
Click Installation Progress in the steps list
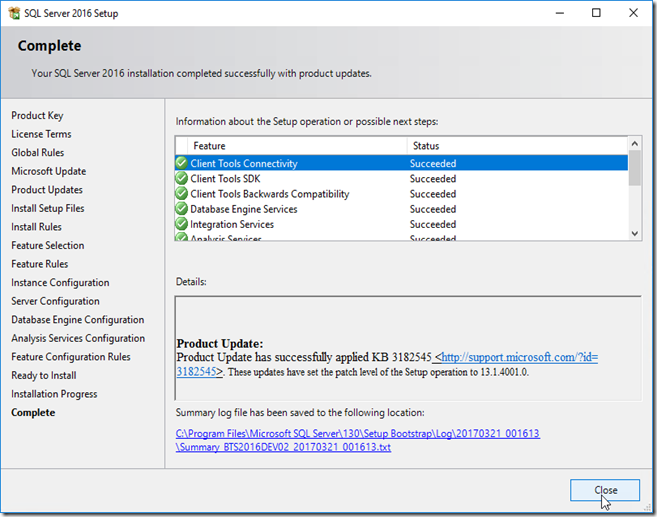pos(54,394)
